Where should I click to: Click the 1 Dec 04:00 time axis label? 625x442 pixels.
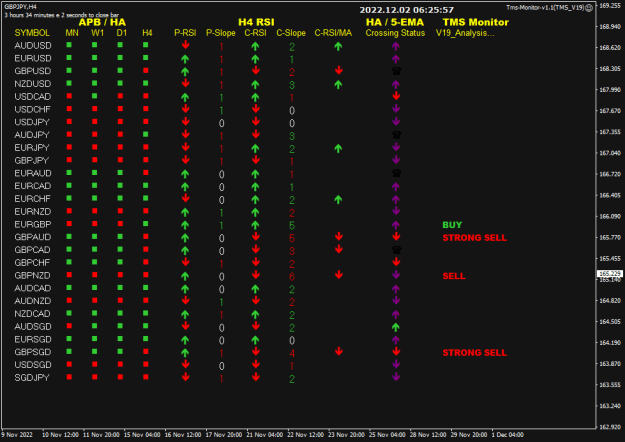(x=508, y=435)
